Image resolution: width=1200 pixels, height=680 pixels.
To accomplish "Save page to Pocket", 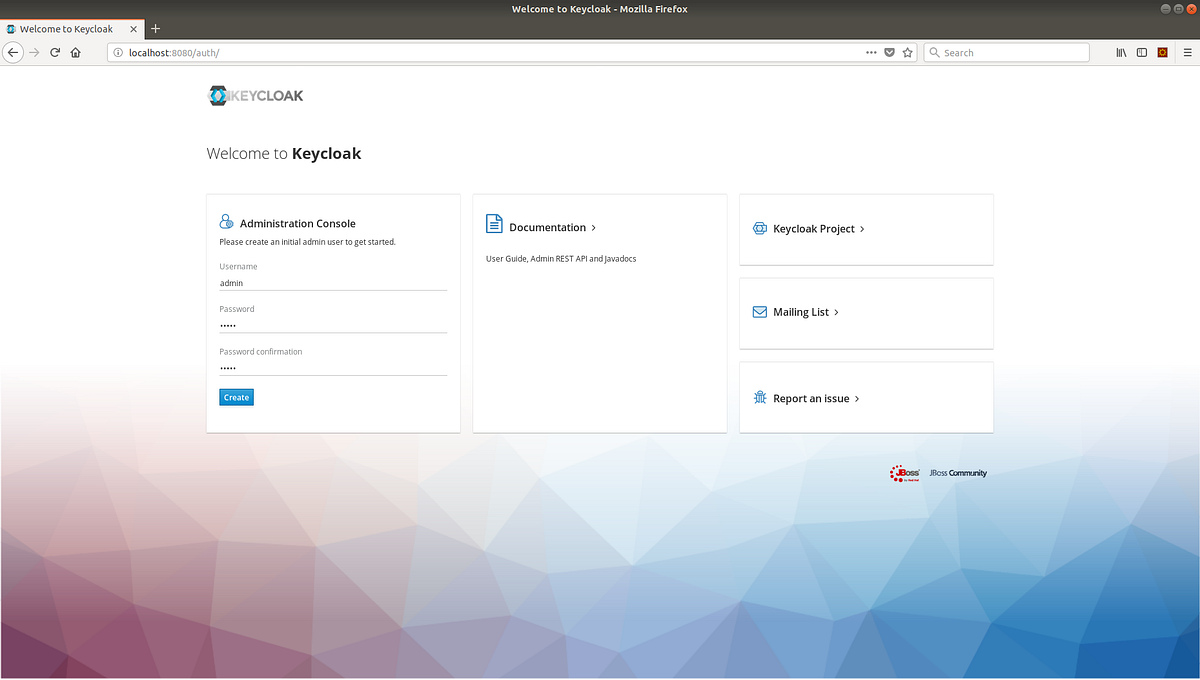I will (890, 52).
